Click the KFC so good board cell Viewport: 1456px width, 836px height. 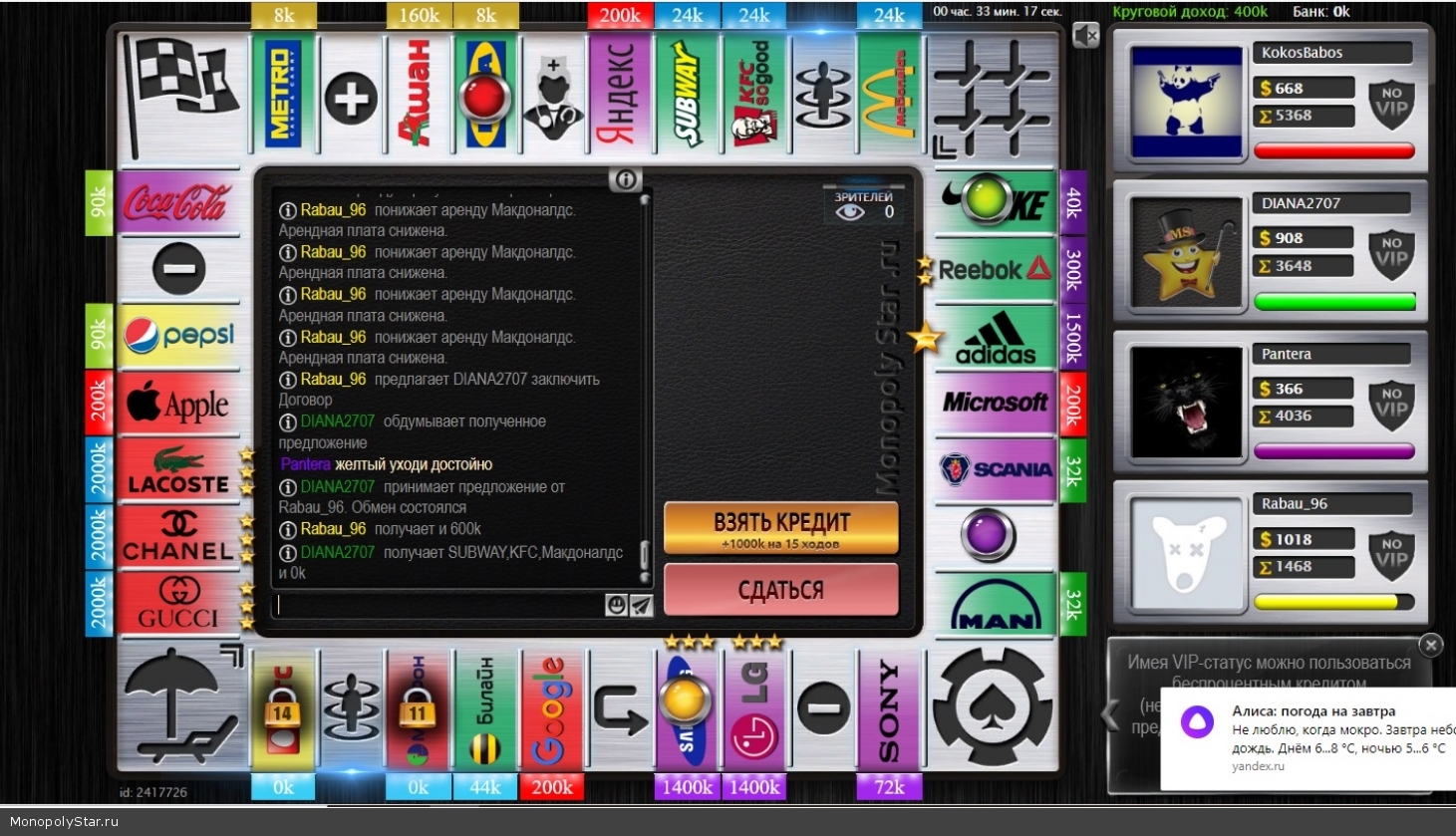pos(754,96)
